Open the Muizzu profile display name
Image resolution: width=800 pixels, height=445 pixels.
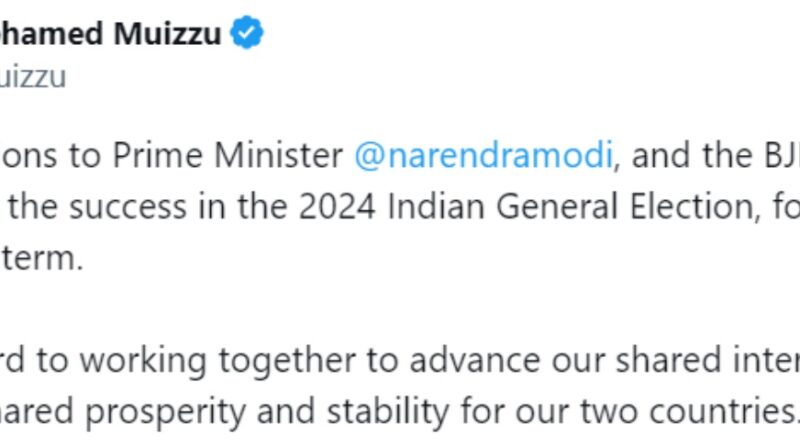coord(110,34)
